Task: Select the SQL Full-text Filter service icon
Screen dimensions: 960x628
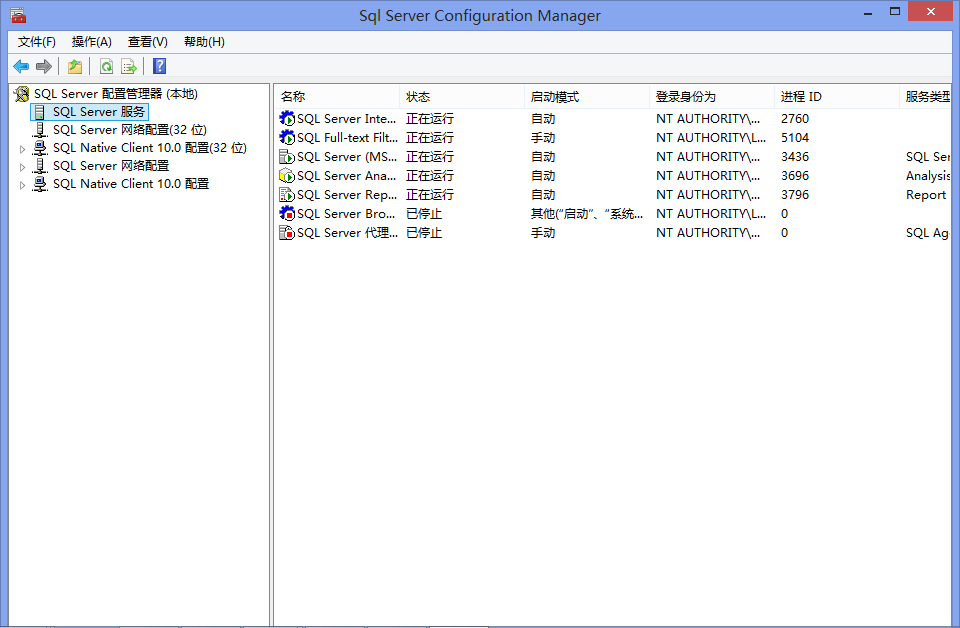Action: point(287,138)
